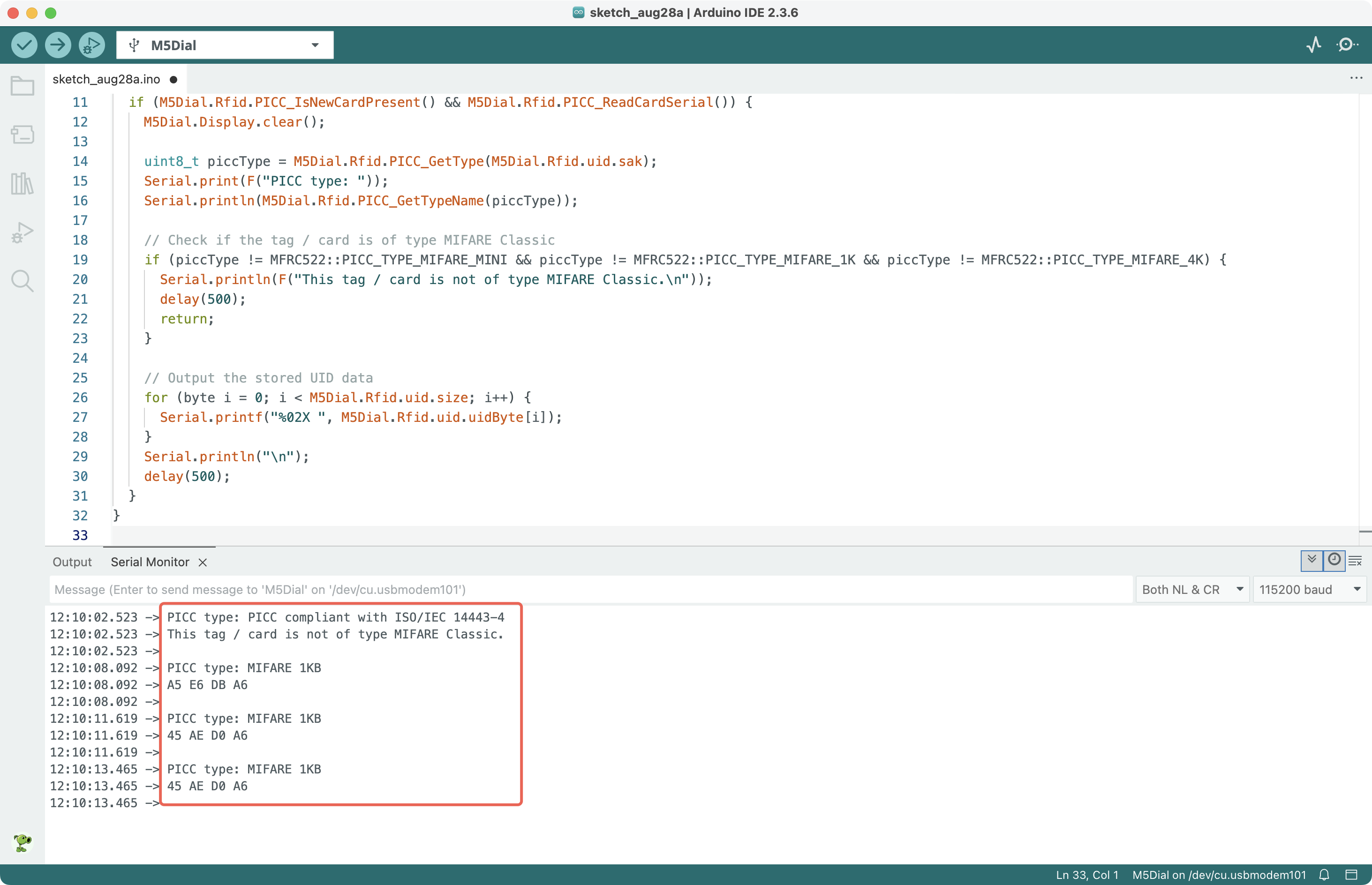Click the comment 'Output the stored UID data'
1372x885 pixels.
pyautogui.click(x=259, y=377)
